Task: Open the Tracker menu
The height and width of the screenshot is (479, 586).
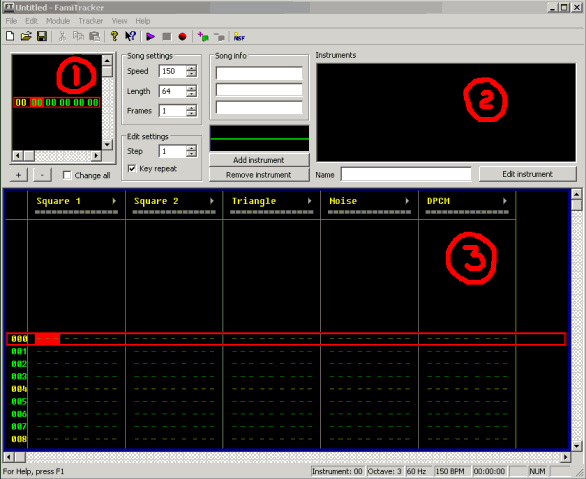Action: click(90, 21)
